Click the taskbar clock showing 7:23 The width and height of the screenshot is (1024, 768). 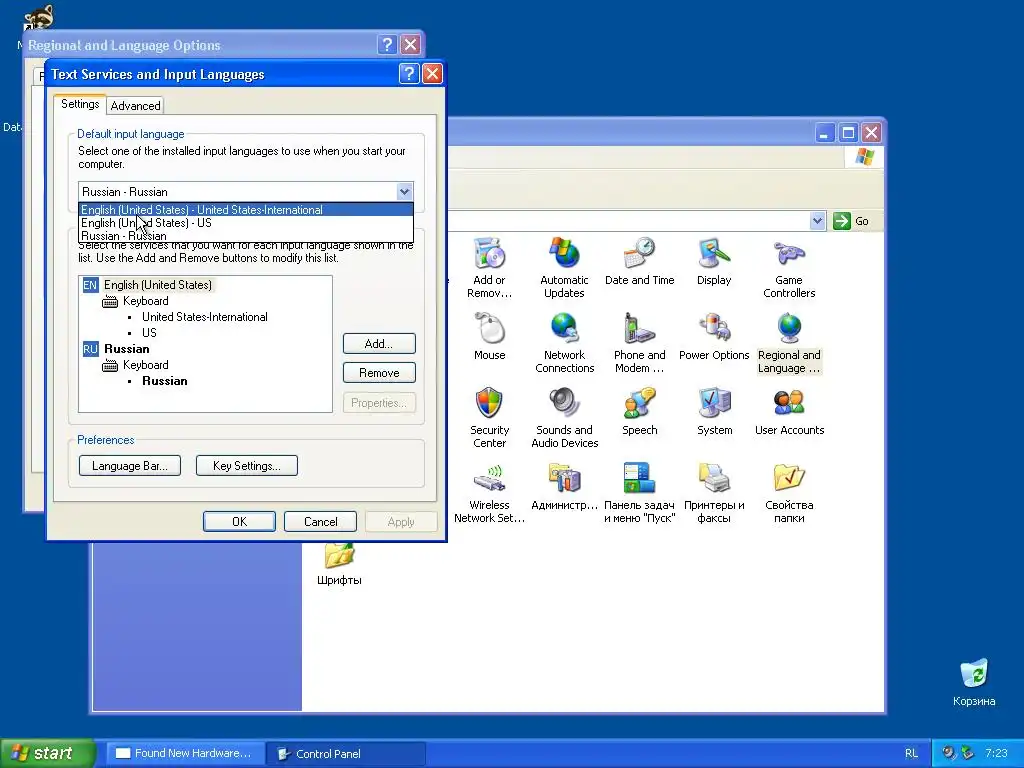(x=996, y=753)
